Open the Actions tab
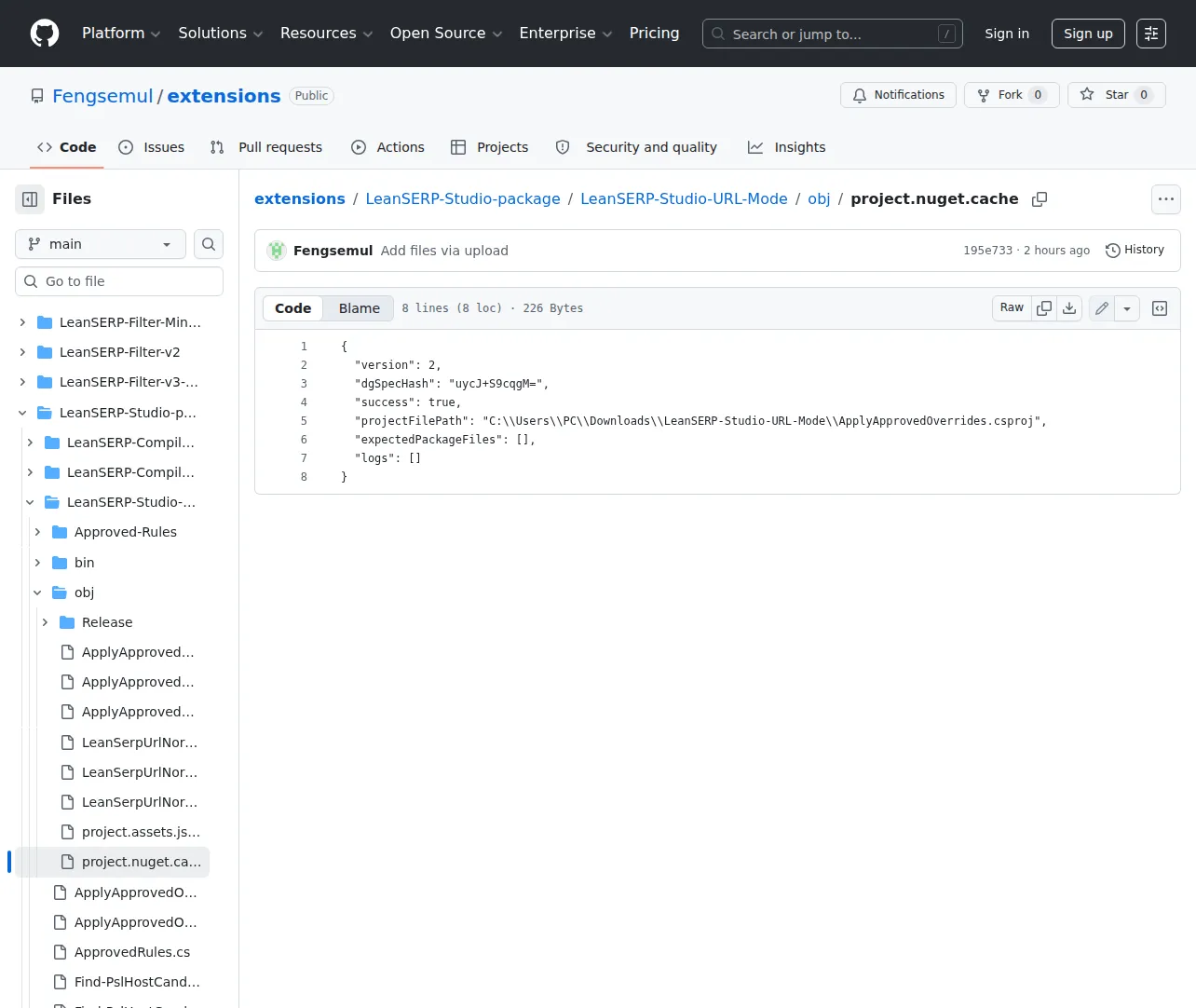This screenshot has width=1196, height=1008. click(x=387, y=147)
